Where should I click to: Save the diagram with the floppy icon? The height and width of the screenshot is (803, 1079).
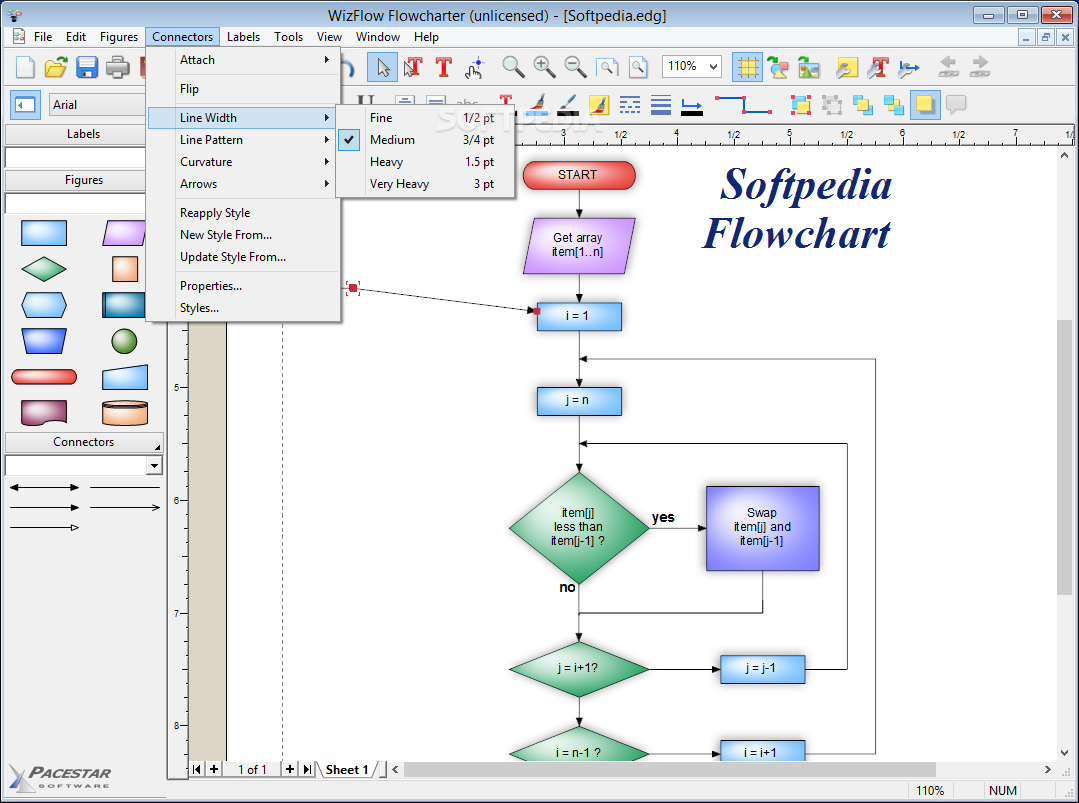tap(87, 67)
